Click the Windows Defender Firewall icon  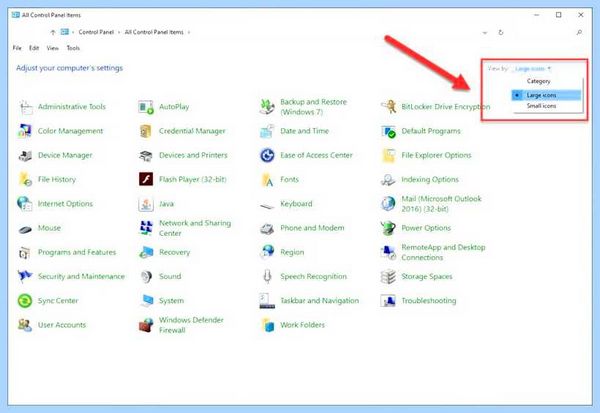(146, 325)
